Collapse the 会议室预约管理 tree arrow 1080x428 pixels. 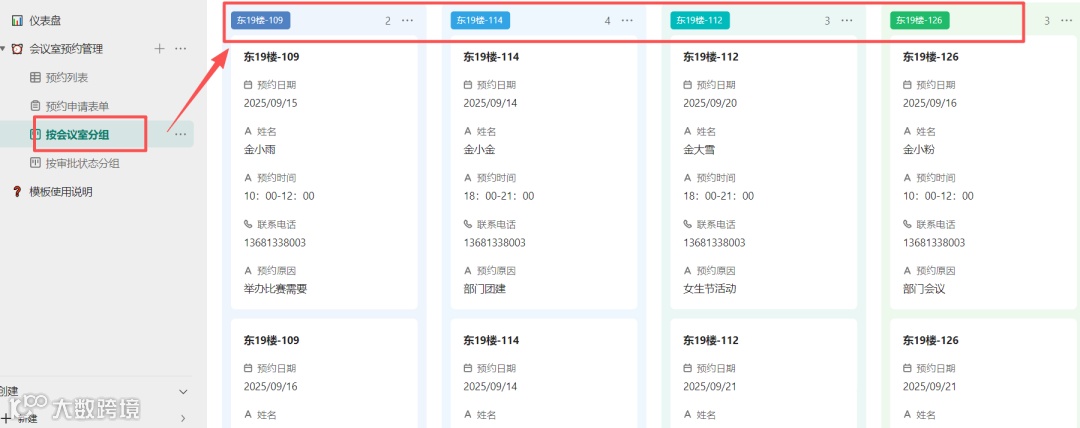3,49
